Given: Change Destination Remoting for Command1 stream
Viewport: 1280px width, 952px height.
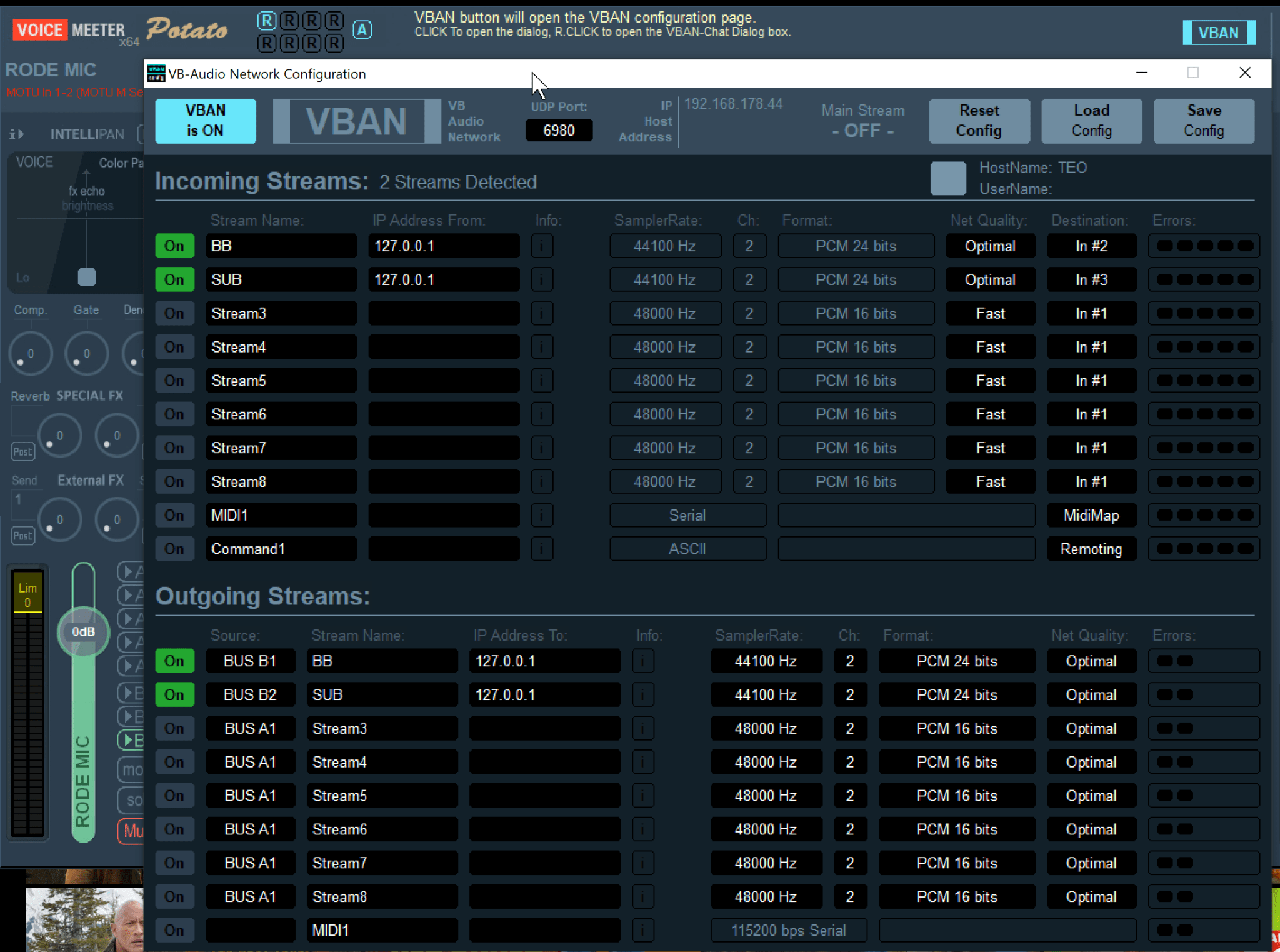Looking at the screenshot, I should (1091, 549).
